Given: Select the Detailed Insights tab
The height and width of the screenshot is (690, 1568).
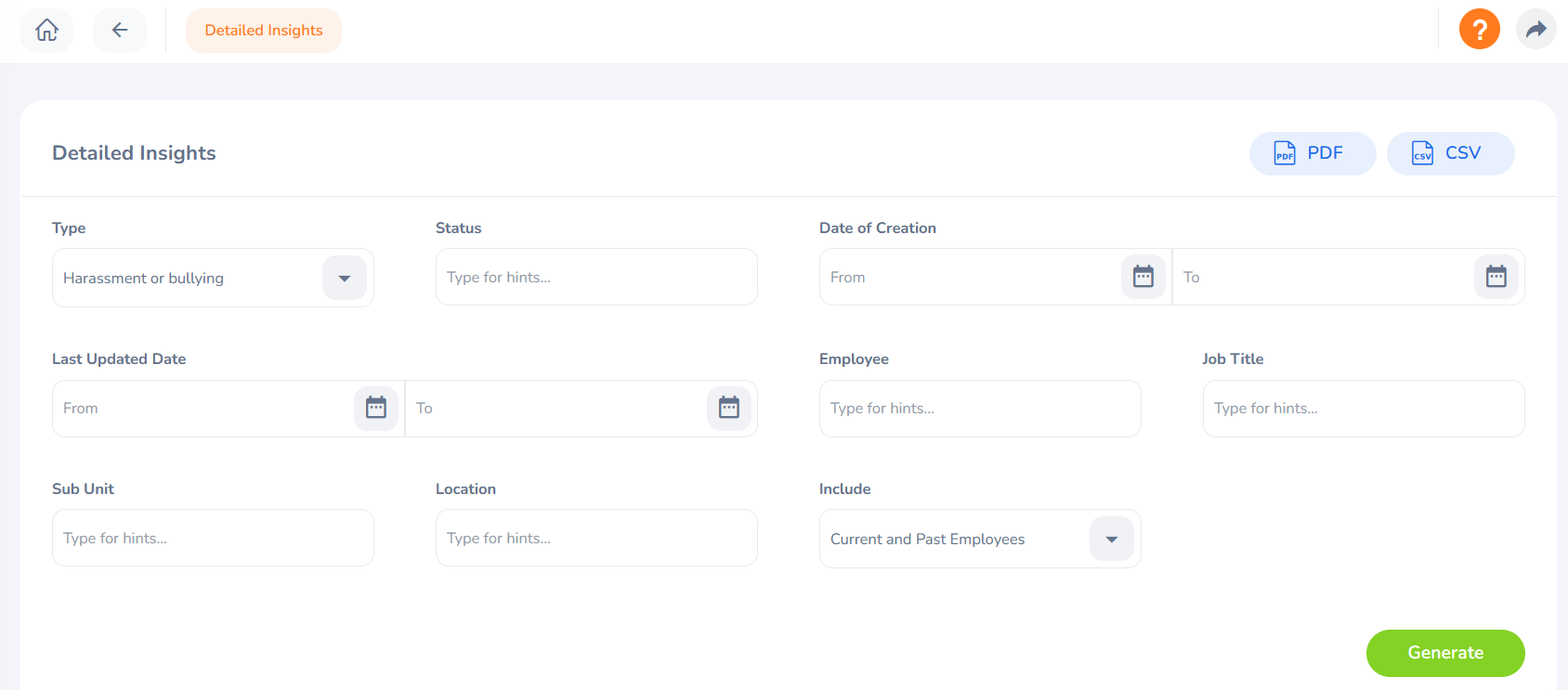Looking at the screenshot, I should coord(264,31).
